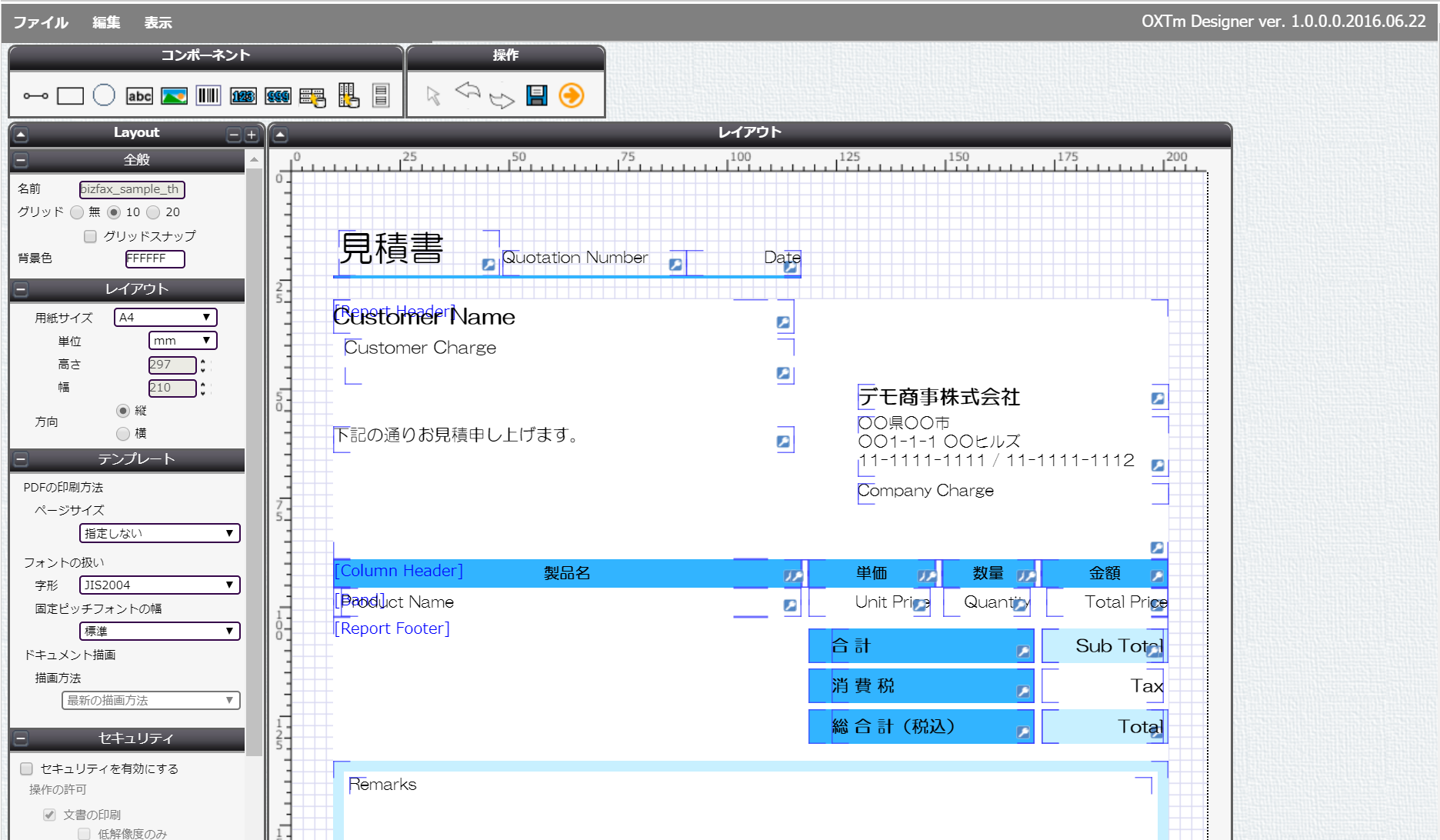Image resolution: width=1440 pixels, height=840 pixels.
Task: Open the 用紙サイズ A4 dropdown
Action: point(165,318)
